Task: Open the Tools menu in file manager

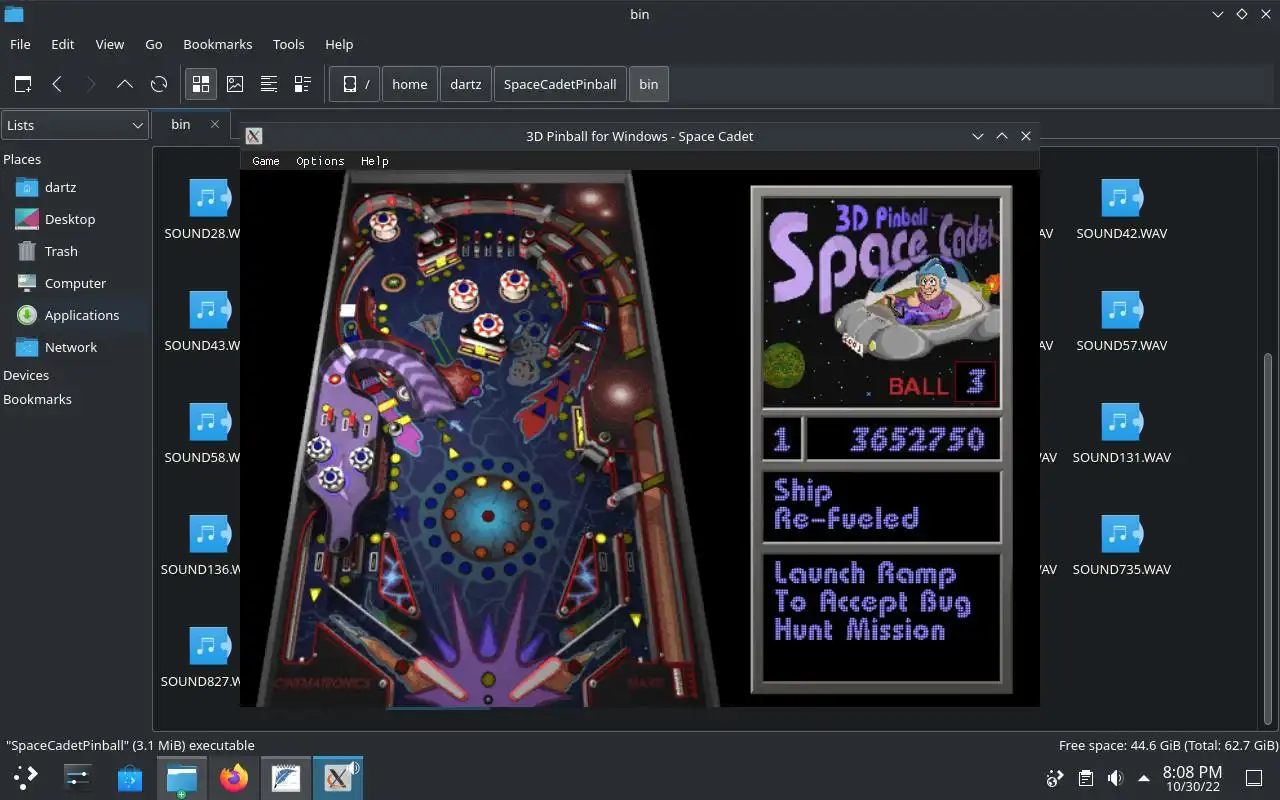Action: point(288,44)
